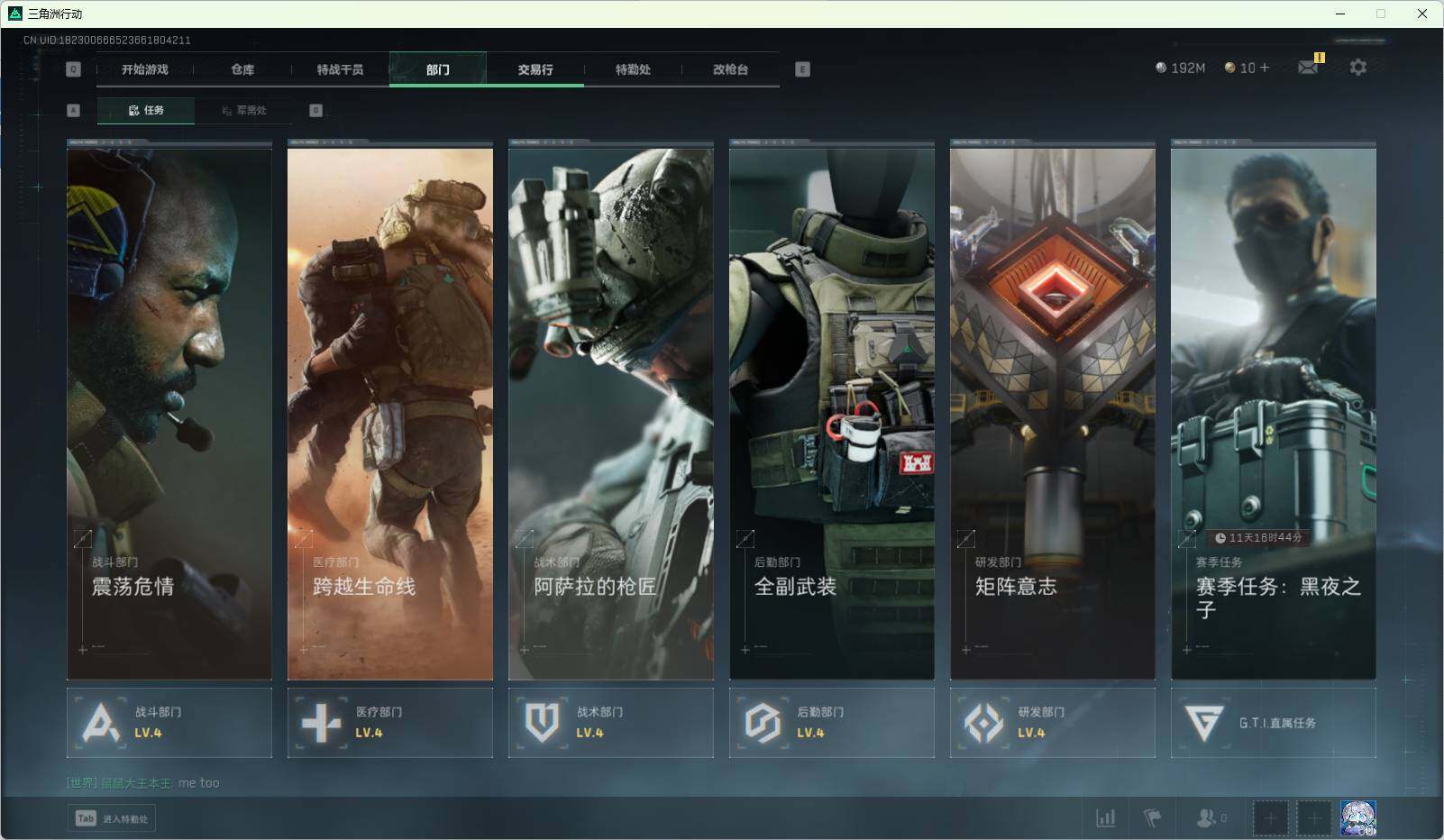Open the 后勤部门 LV.4 panel
Screen dimensions: 1444x840
832,723
